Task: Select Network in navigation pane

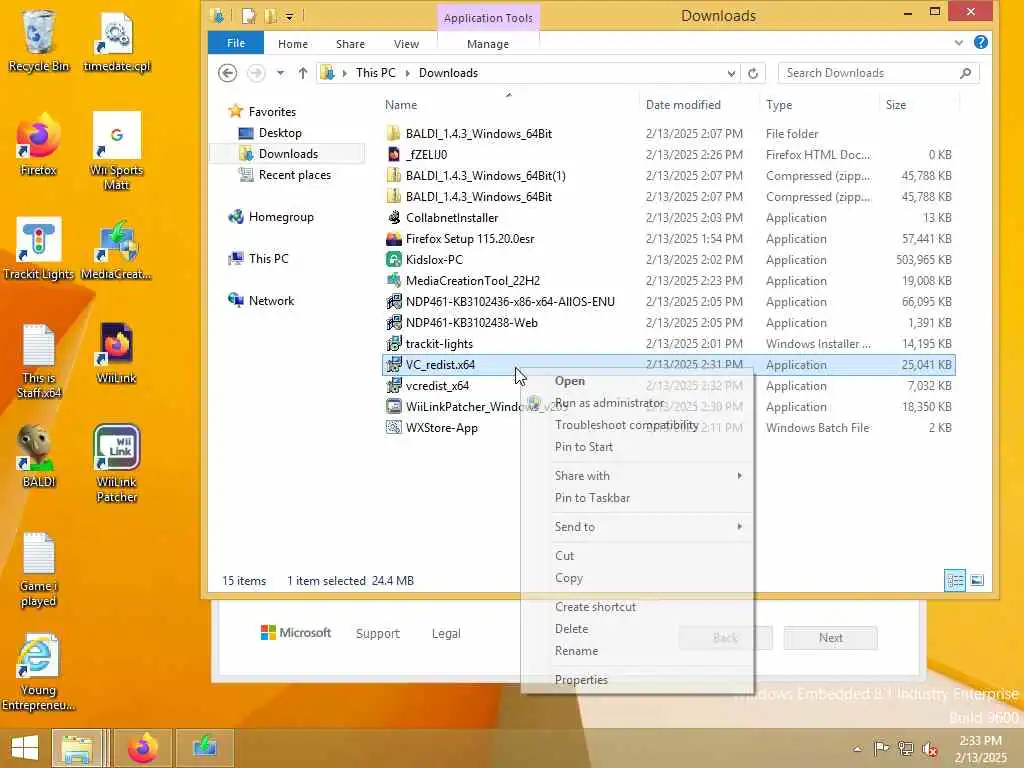Action: (271, 300)
